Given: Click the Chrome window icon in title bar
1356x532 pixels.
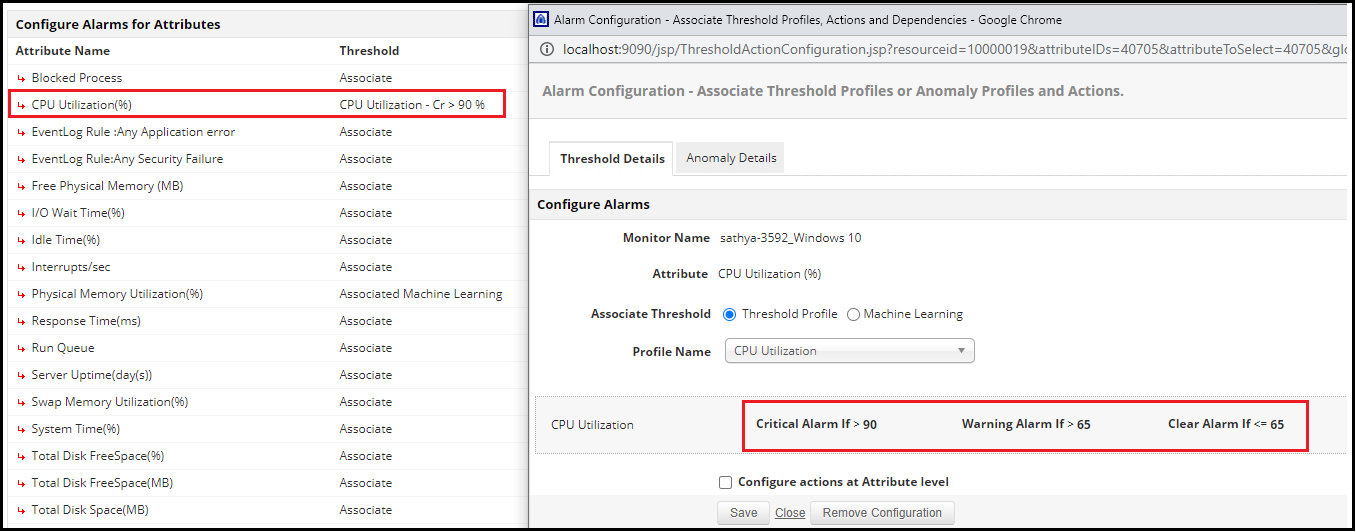Looking at the screenshot, I should [541, 20].
